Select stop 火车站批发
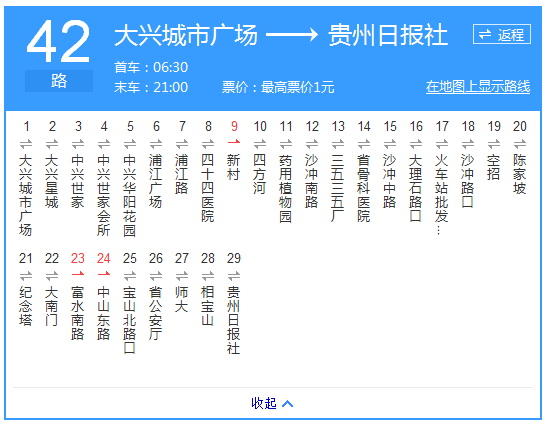Screen dimensions: 549x427 click(442, 194)
